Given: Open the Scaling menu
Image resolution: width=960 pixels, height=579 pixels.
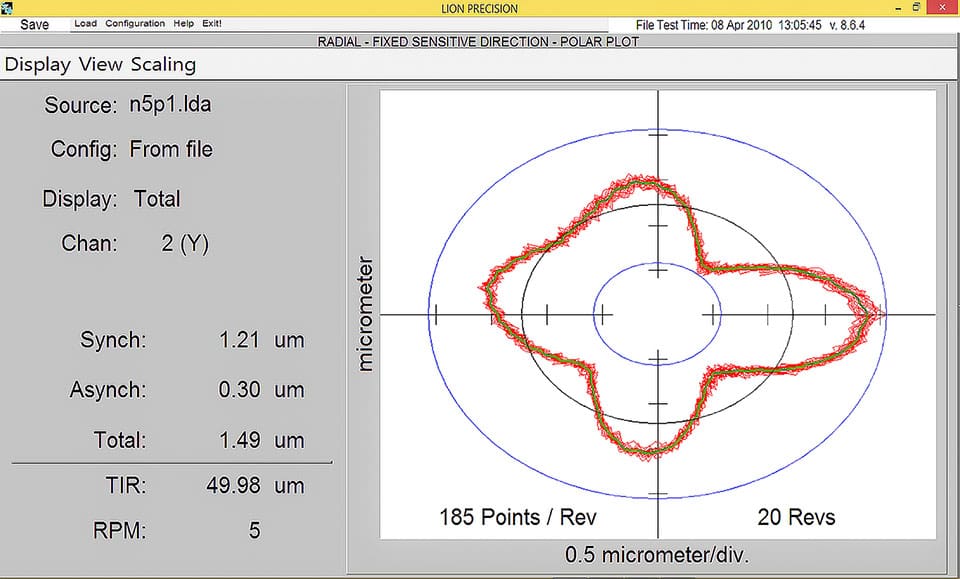Looking at the screenshot, I should [x=163, y=64].
